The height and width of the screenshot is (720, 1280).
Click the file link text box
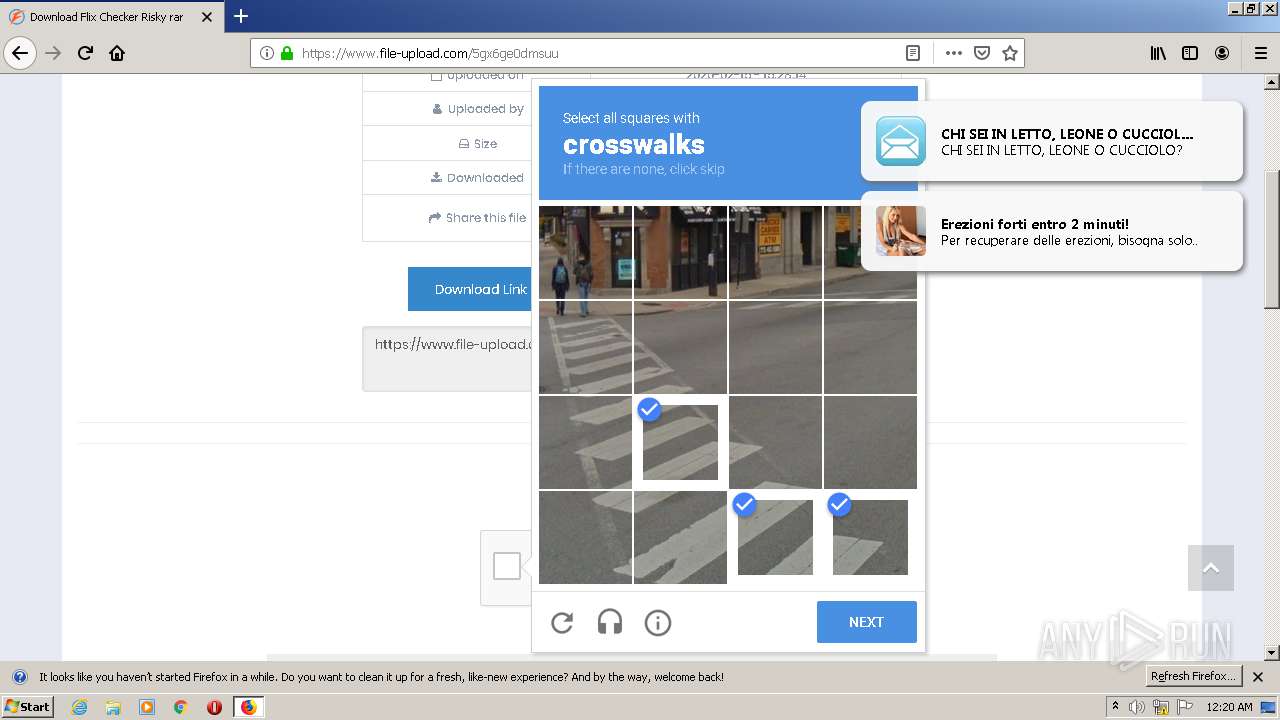click(x=448, y=358)
